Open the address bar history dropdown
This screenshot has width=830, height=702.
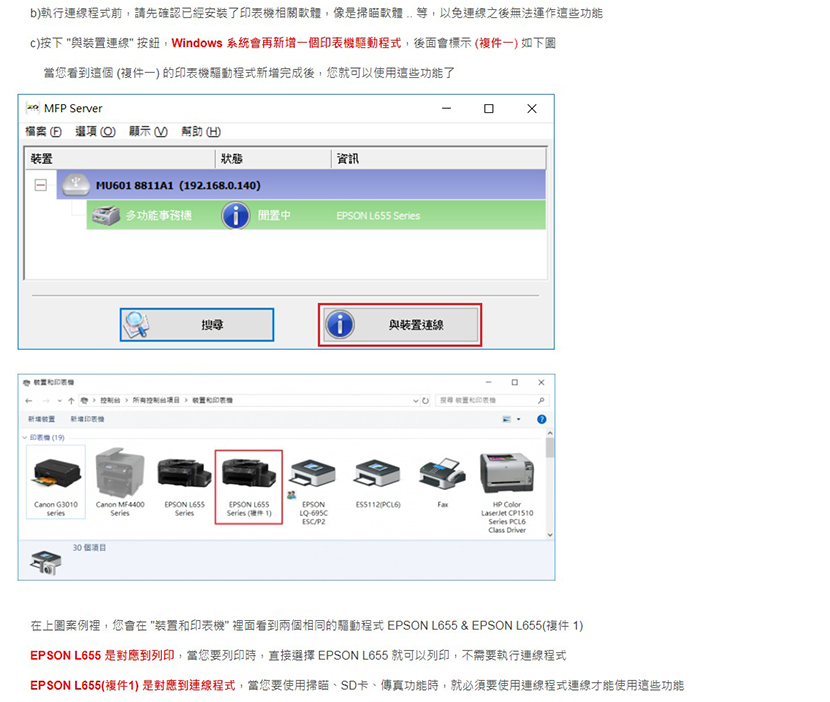[416, 401]
